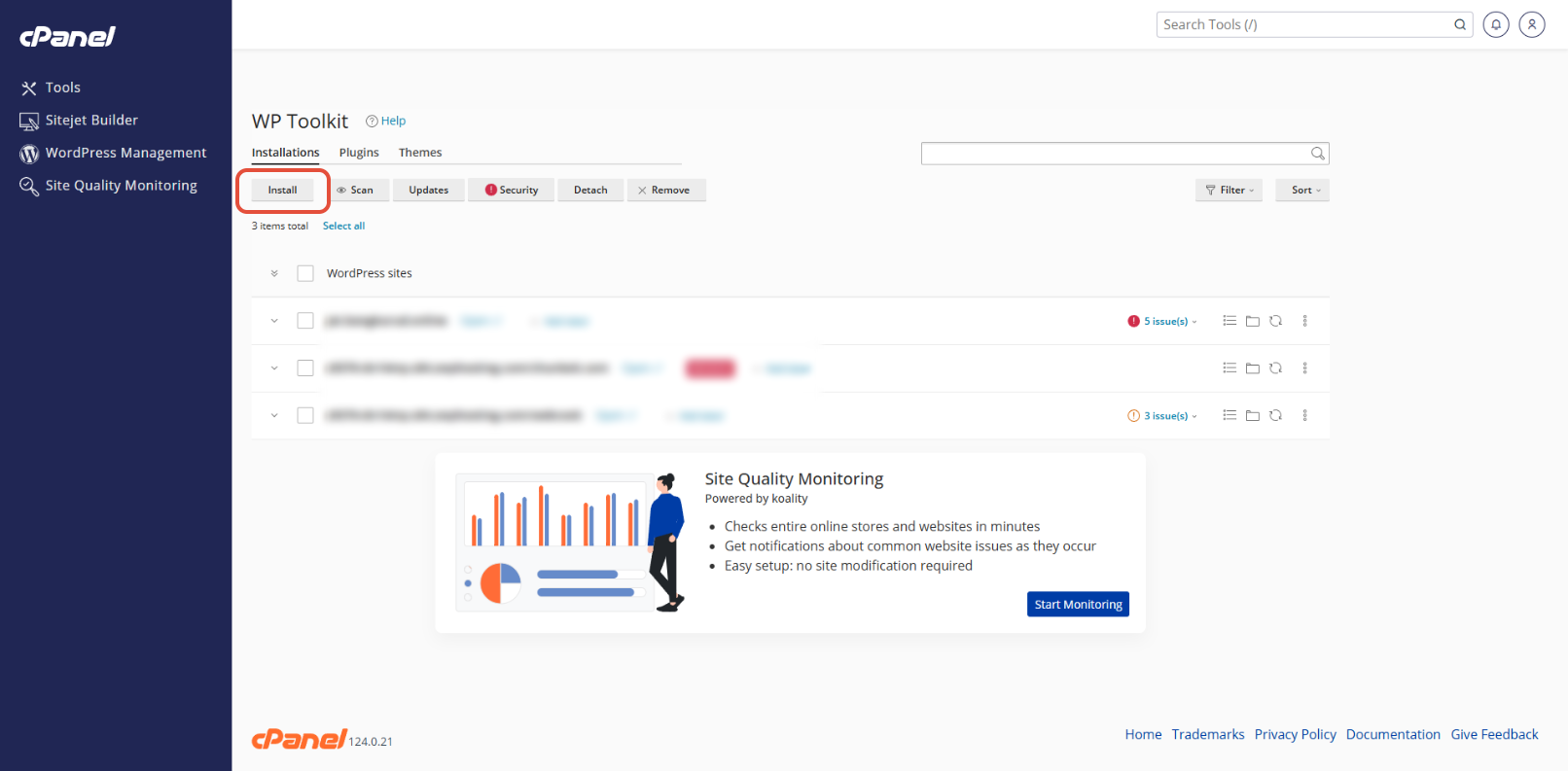Image resolution: width=1568 pixels, height=771 pixels.
Task: Click the refresh icon on the 5 issue(s) row
Action: [1276, 321]
